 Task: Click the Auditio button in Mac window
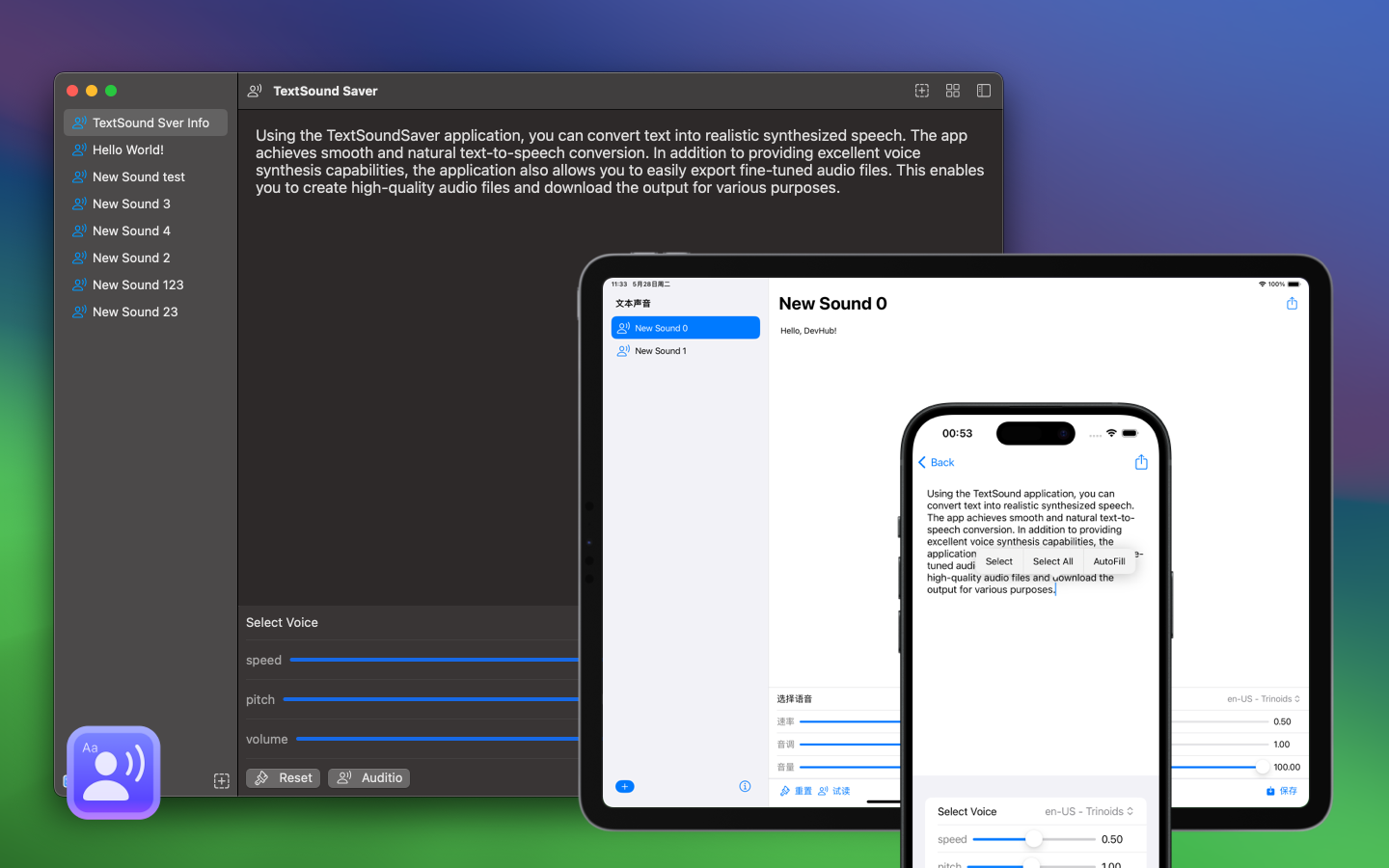pos(368,778)
